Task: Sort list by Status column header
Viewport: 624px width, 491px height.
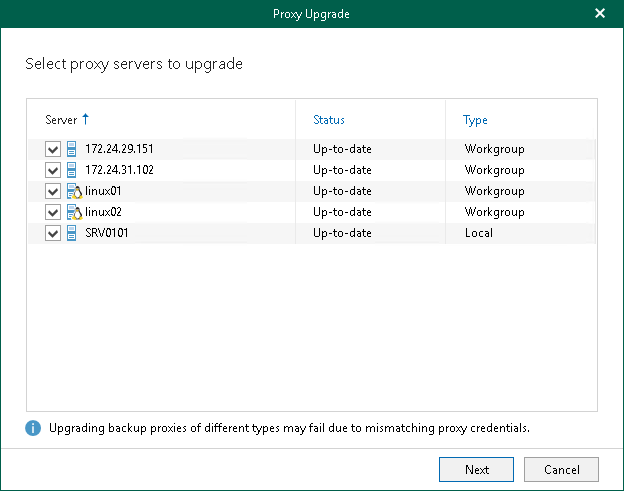Action: [329, 120]
